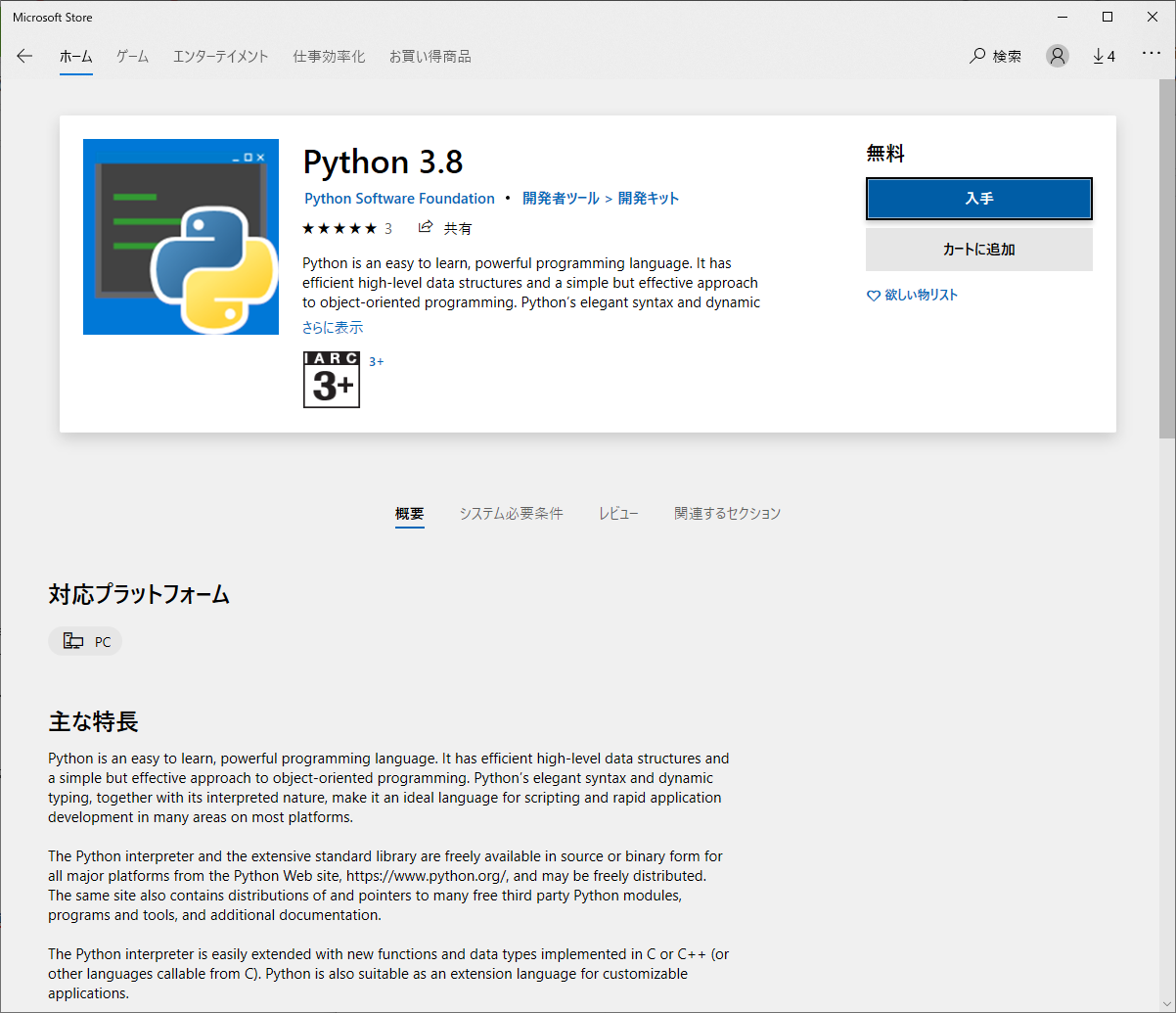Click the heart icon next to 欲しい物リスト
Viewport: 1176px width, 1013px height.
point(874,295)
